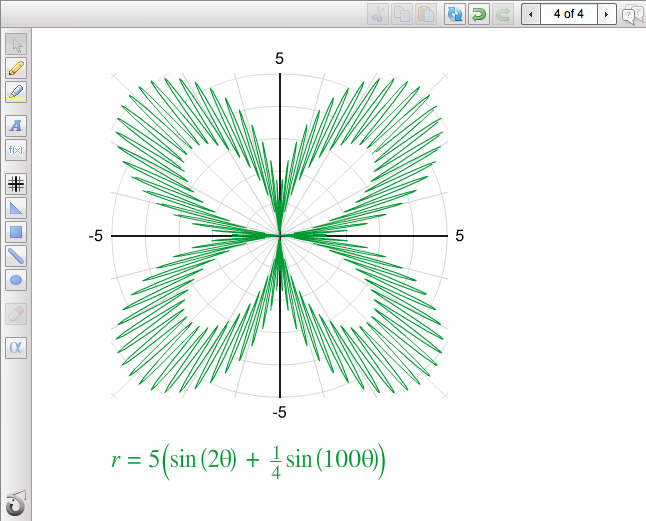Select the pencil drawing tool
Image resolution: width=646 pixels, height=521 pixels.
[x=16, y=68]
